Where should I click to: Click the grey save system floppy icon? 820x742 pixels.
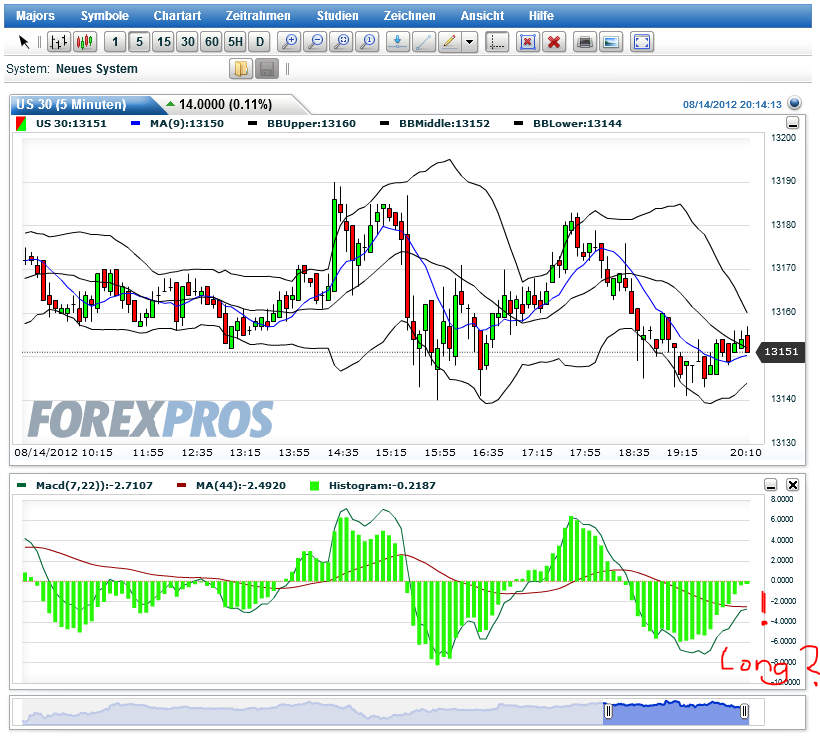point(267,69)
